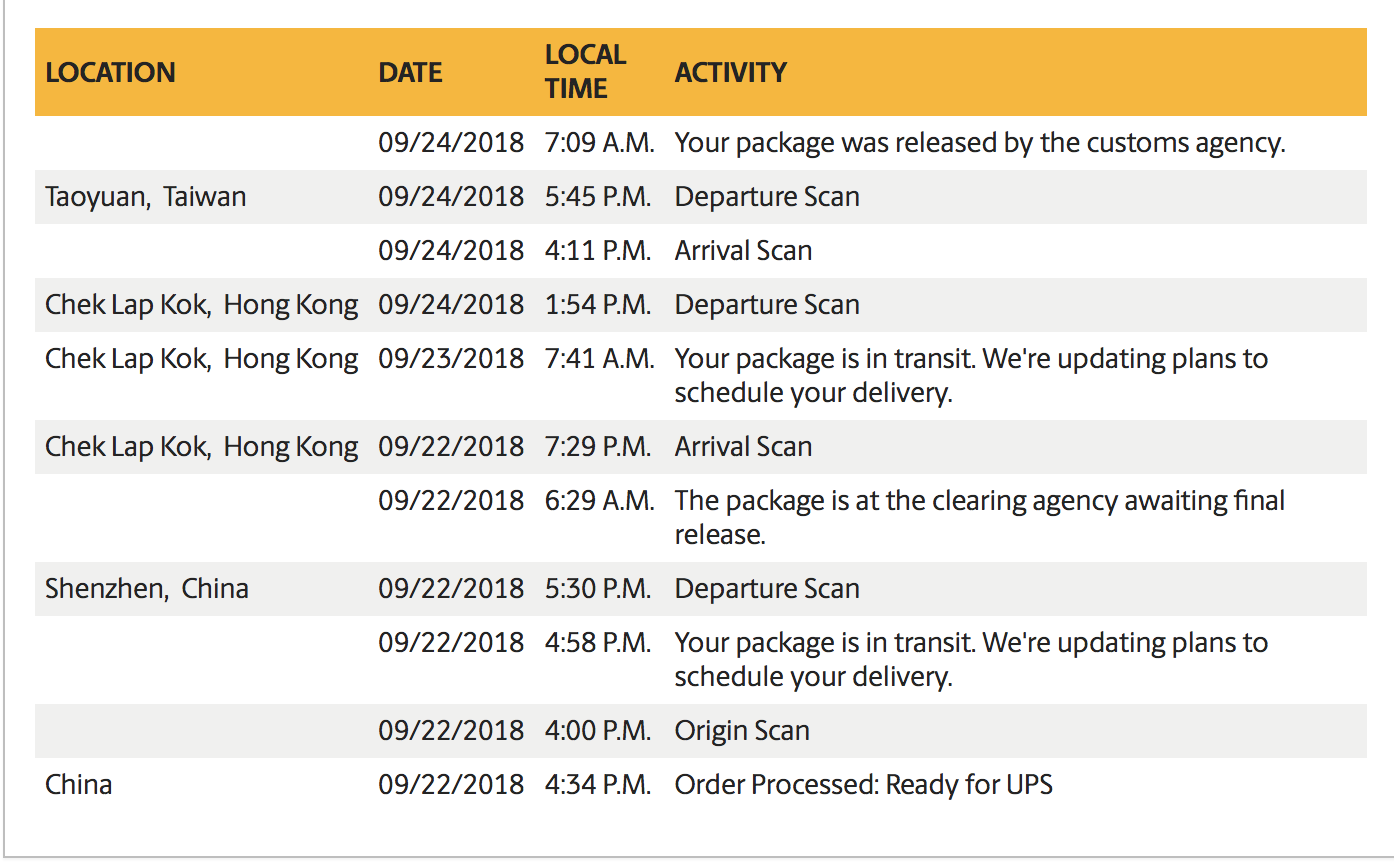
Task: Click the 5:30 P.M. time cell
Action: coord(598,589)
